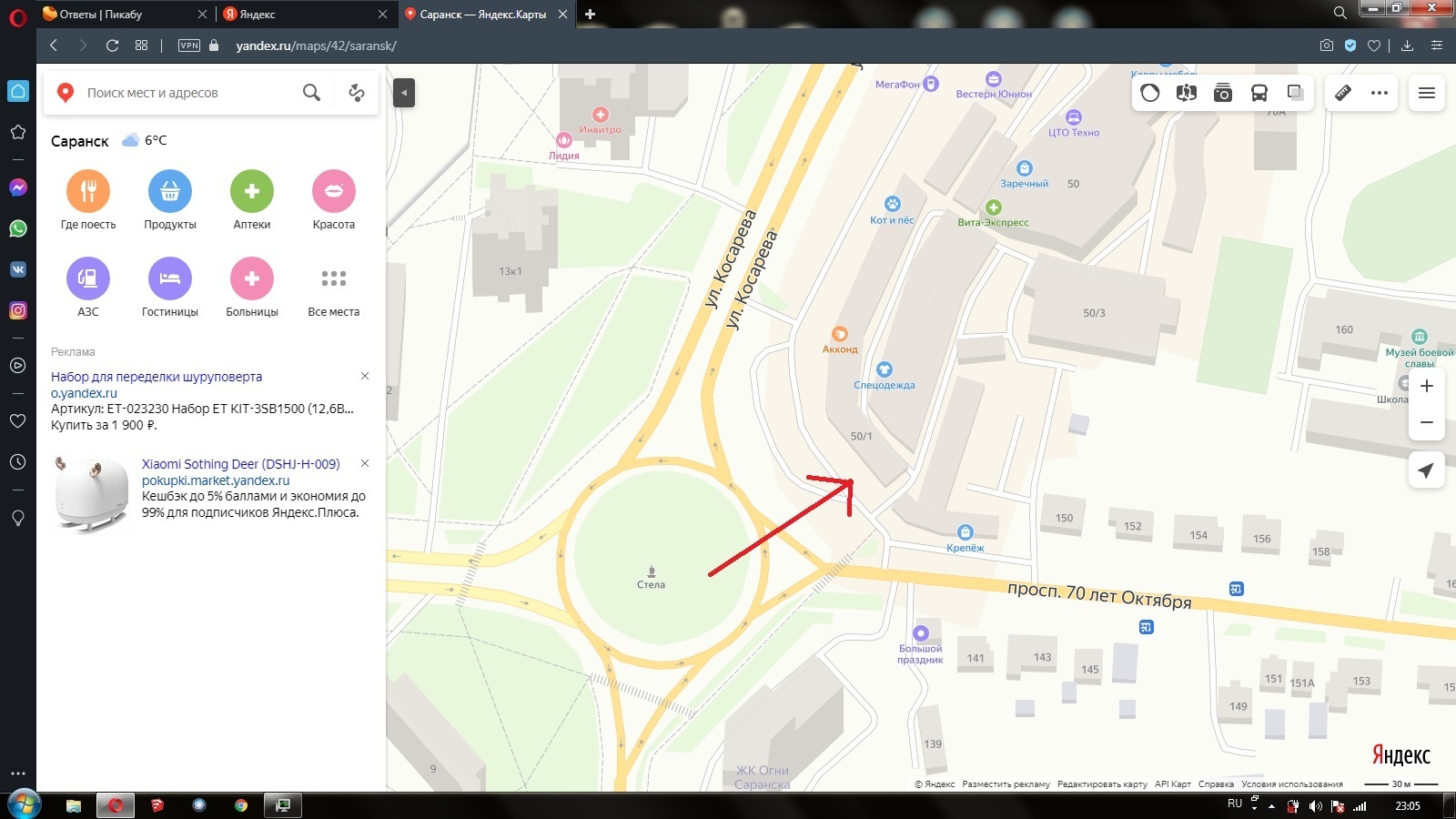Click the 'Разместить рекламу' footer link

click(x=1006, y=784)
